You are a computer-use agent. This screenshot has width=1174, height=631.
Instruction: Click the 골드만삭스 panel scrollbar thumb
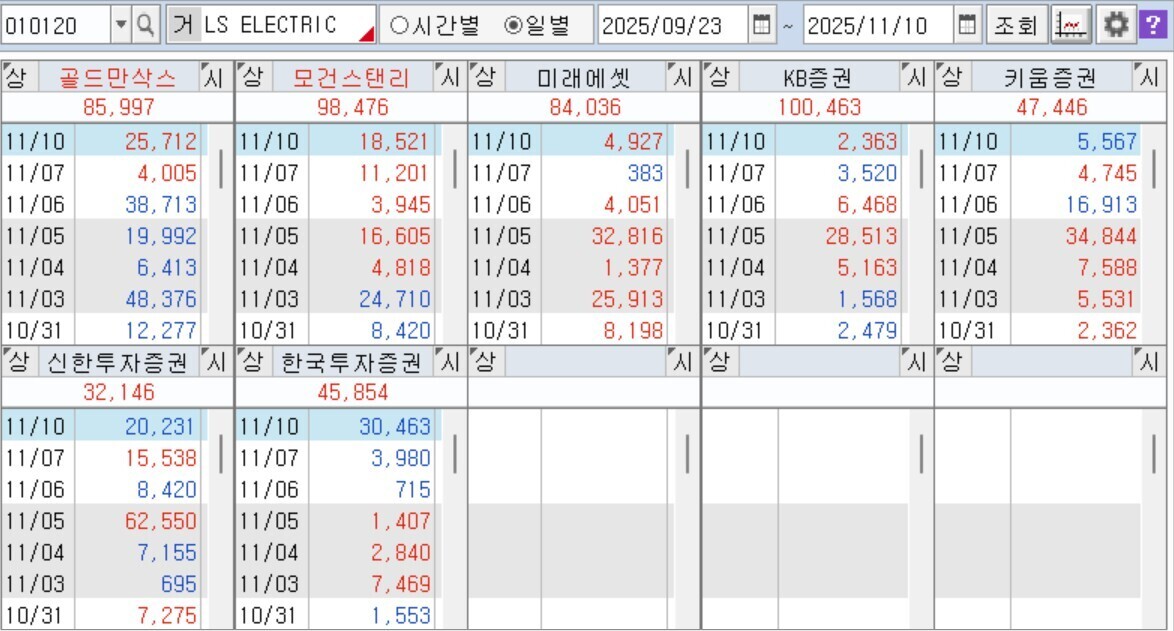221,169
